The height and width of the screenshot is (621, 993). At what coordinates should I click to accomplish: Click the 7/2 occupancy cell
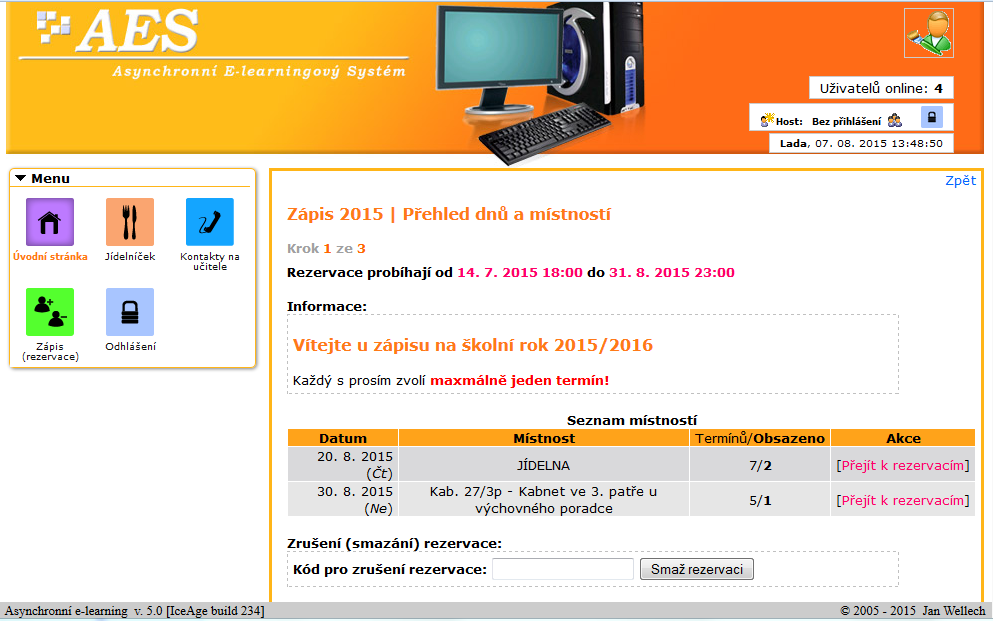760,465
